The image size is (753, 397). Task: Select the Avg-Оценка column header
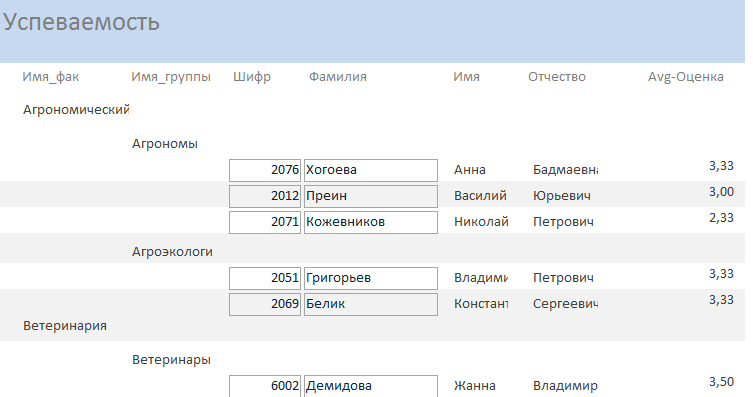tap(685, 77)
